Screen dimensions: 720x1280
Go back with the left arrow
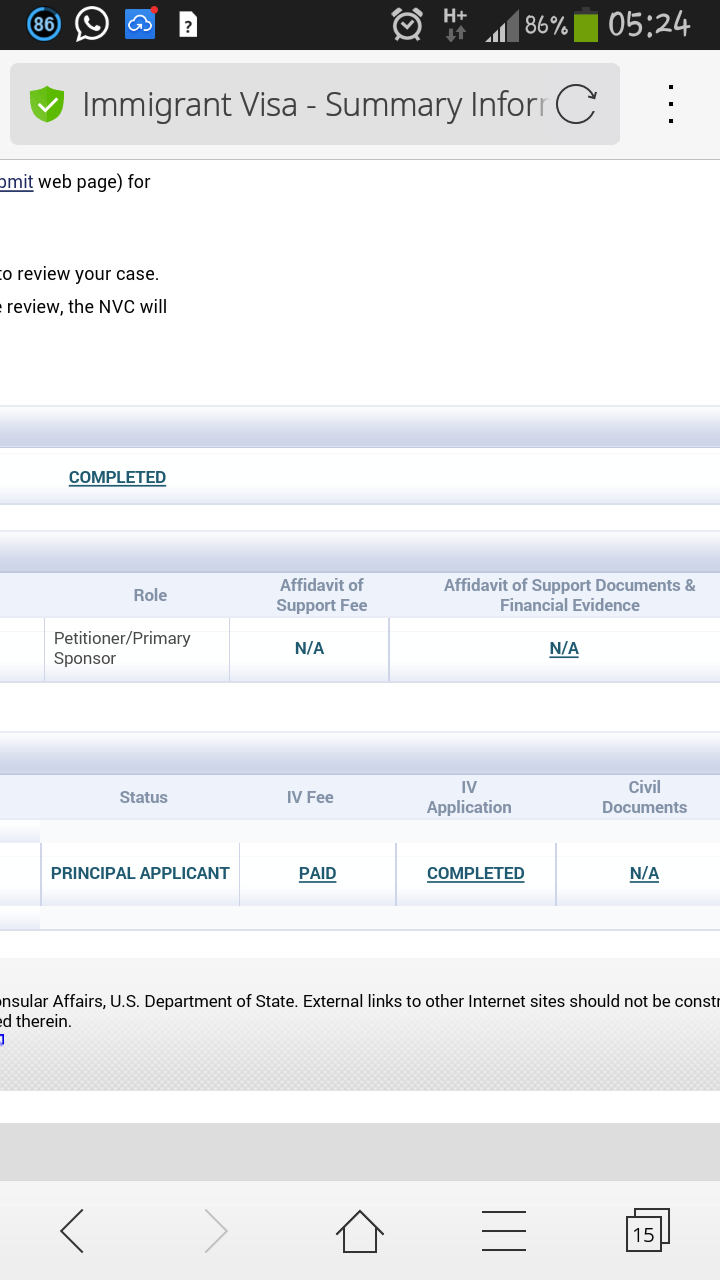[x=72, y=1231]
